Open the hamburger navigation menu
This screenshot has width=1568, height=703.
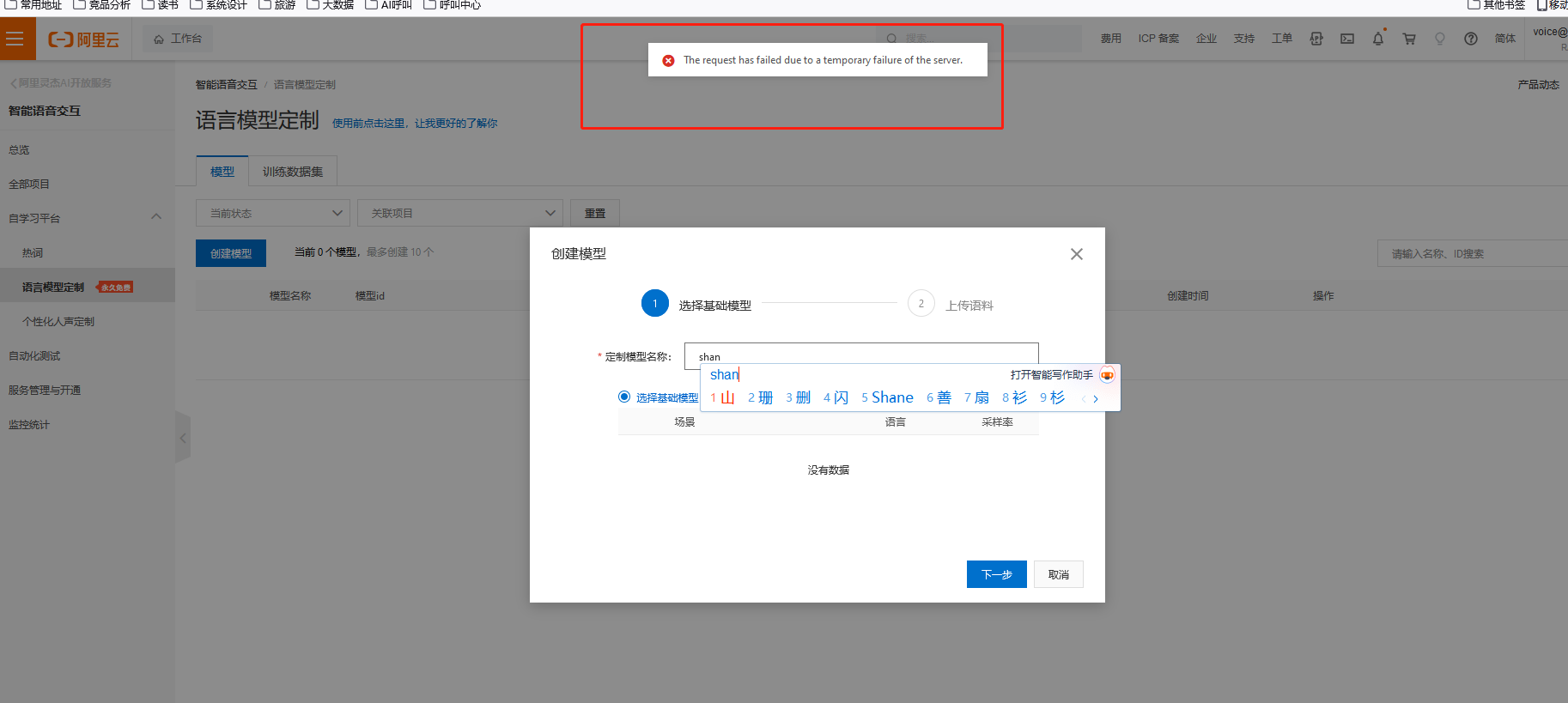pyautogui.click(x=15, y=39)
